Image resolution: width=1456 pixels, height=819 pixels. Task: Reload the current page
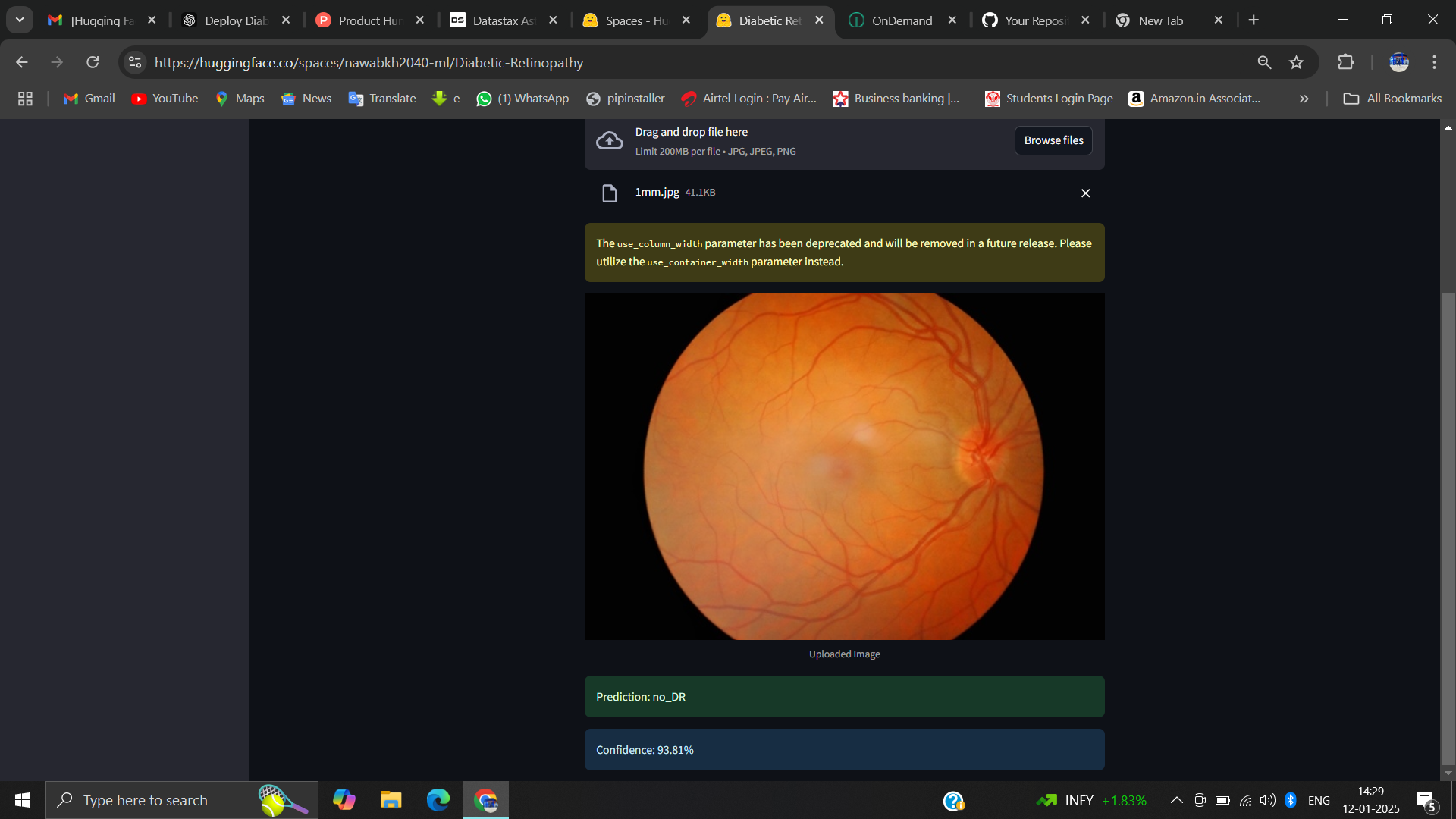coord(93,62)
